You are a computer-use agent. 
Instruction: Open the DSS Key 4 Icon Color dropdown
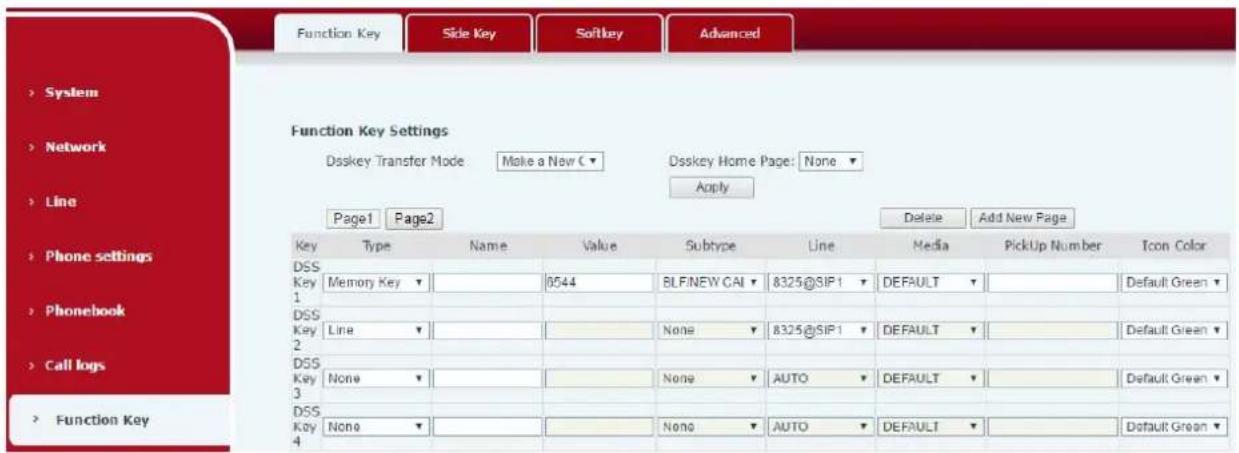(1175, 425)
